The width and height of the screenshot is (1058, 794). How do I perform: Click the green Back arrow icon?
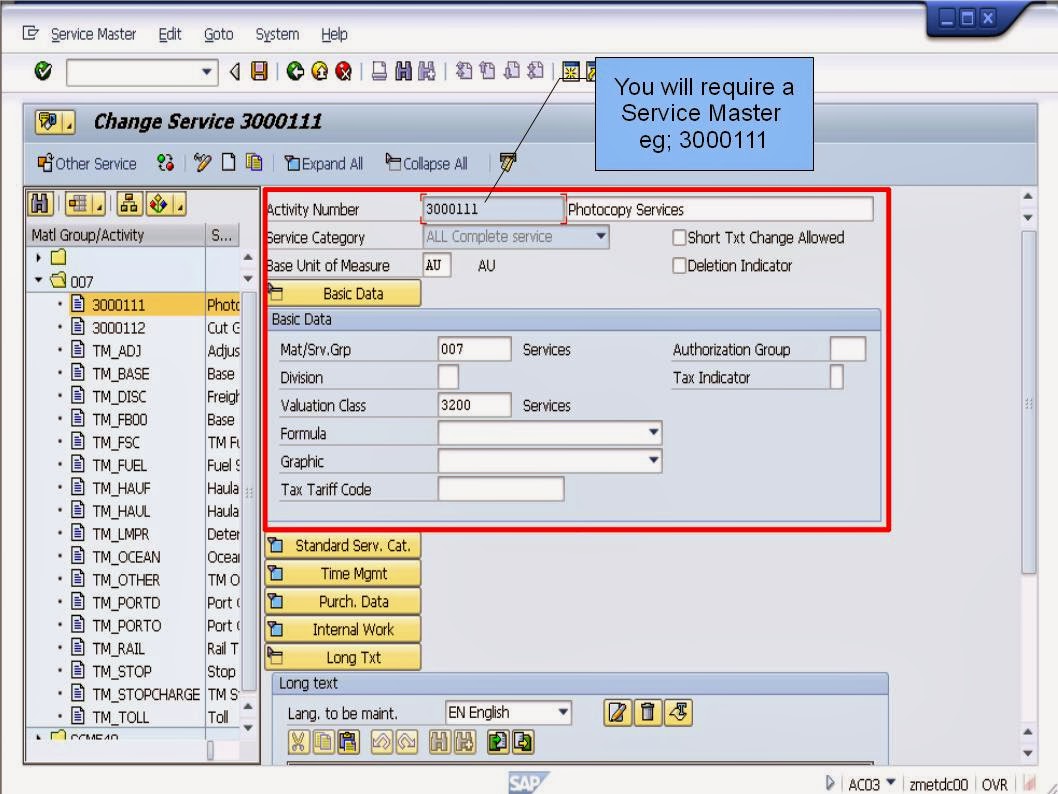(x=295, y=71)
